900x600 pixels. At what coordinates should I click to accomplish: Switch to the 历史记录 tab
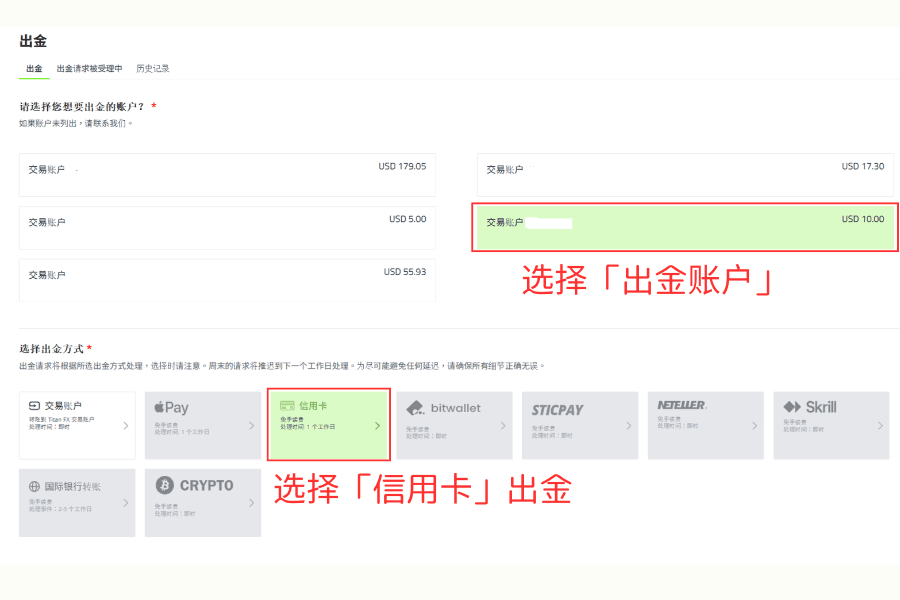click(x=151, y=68)
